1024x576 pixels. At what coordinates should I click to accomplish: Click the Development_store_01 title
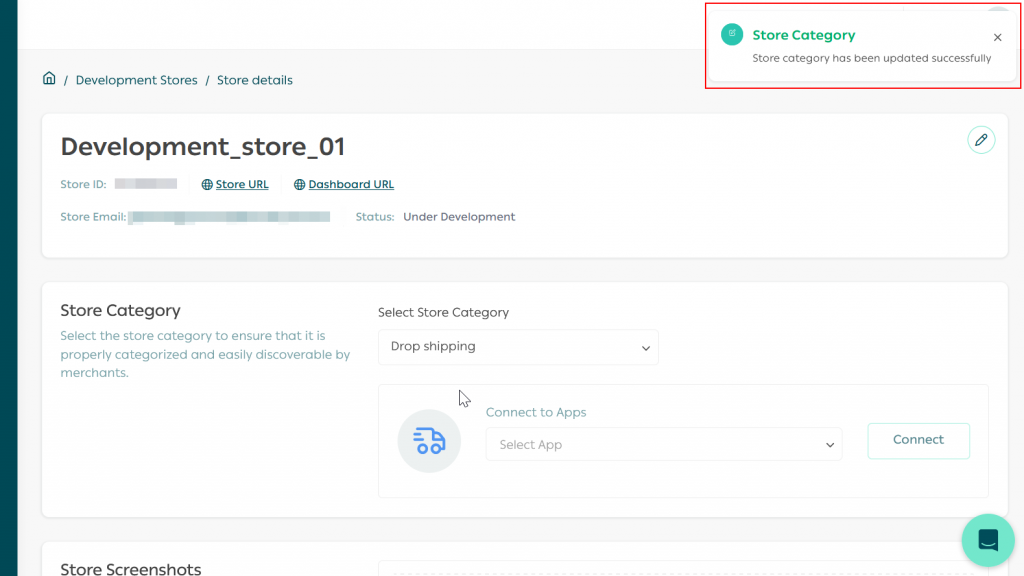click(x=203, y=146)
